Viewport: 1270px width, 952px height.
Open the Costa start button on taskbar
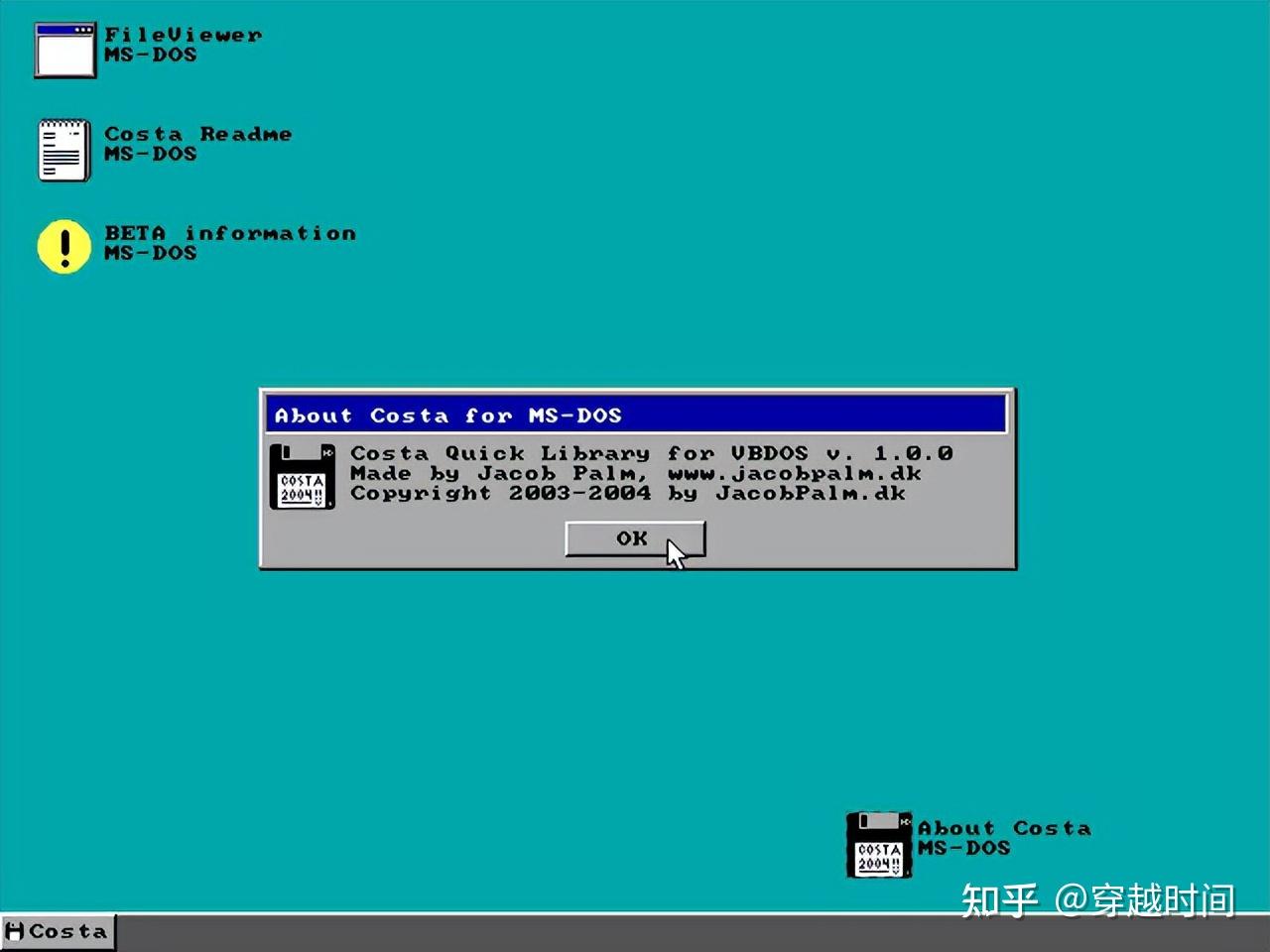point(58,932)
